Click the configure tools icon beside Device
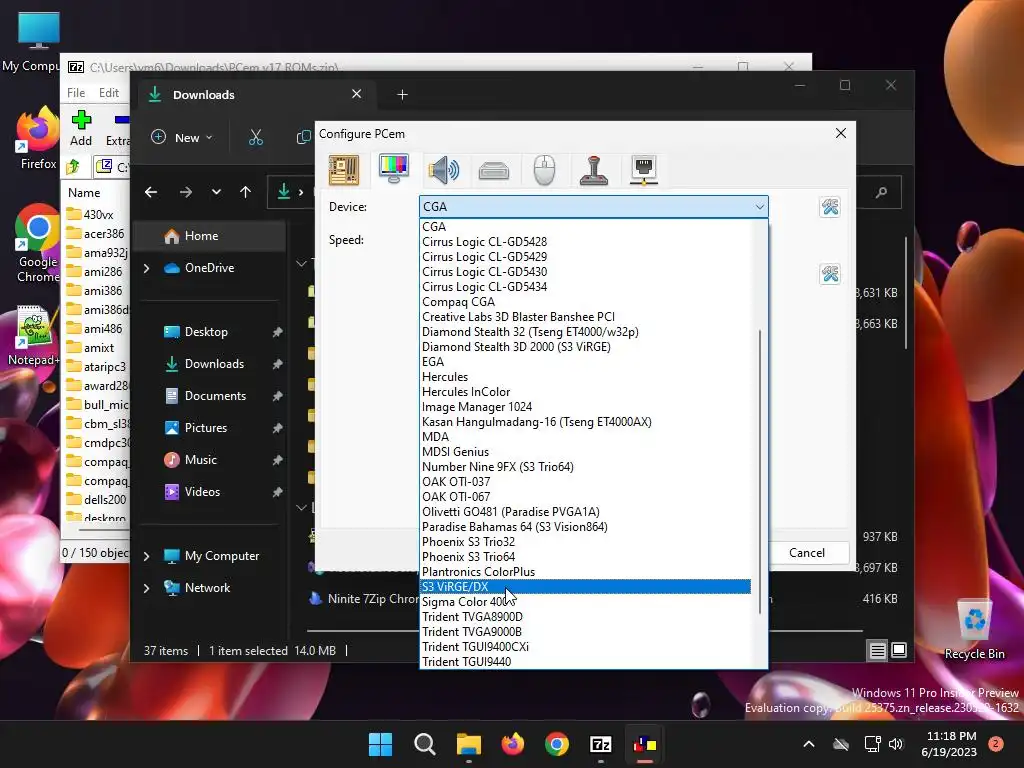 830,208
